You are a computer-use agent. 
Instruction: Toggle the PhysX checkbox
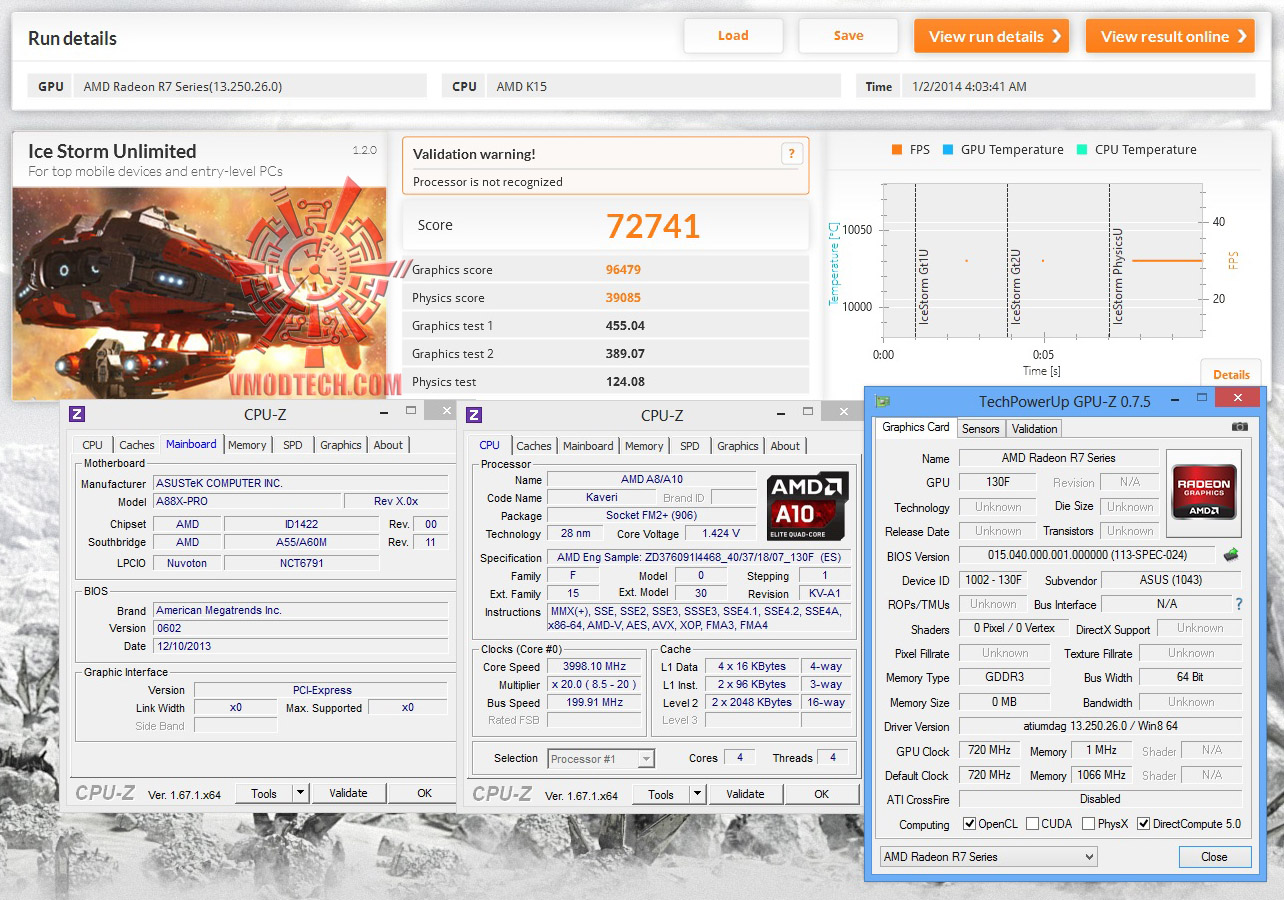click(1088, 824)
